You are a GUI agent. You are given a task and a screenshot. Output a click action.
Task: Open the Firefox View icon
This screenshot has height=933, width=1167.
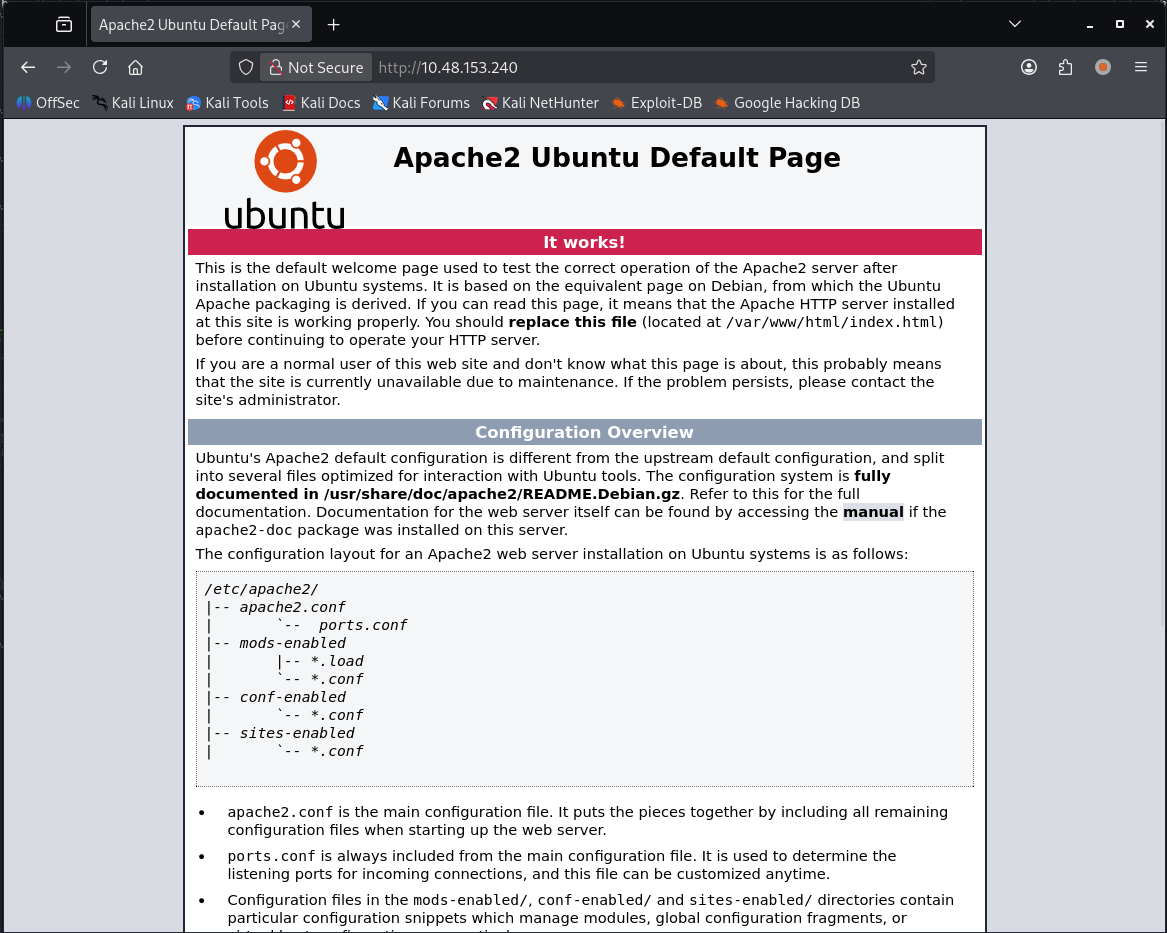64,24
